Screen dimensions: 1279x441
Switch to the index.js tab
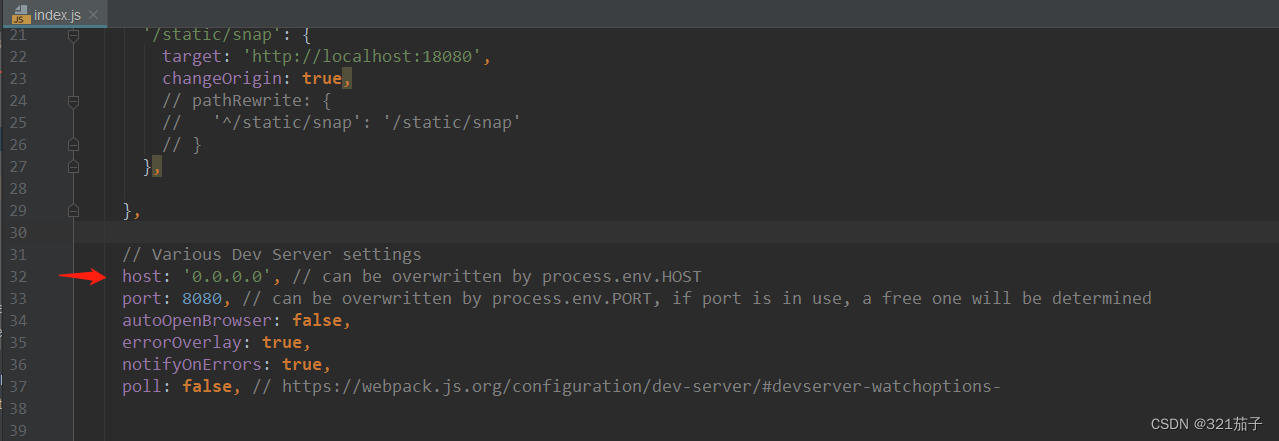[x=57, y=14]
